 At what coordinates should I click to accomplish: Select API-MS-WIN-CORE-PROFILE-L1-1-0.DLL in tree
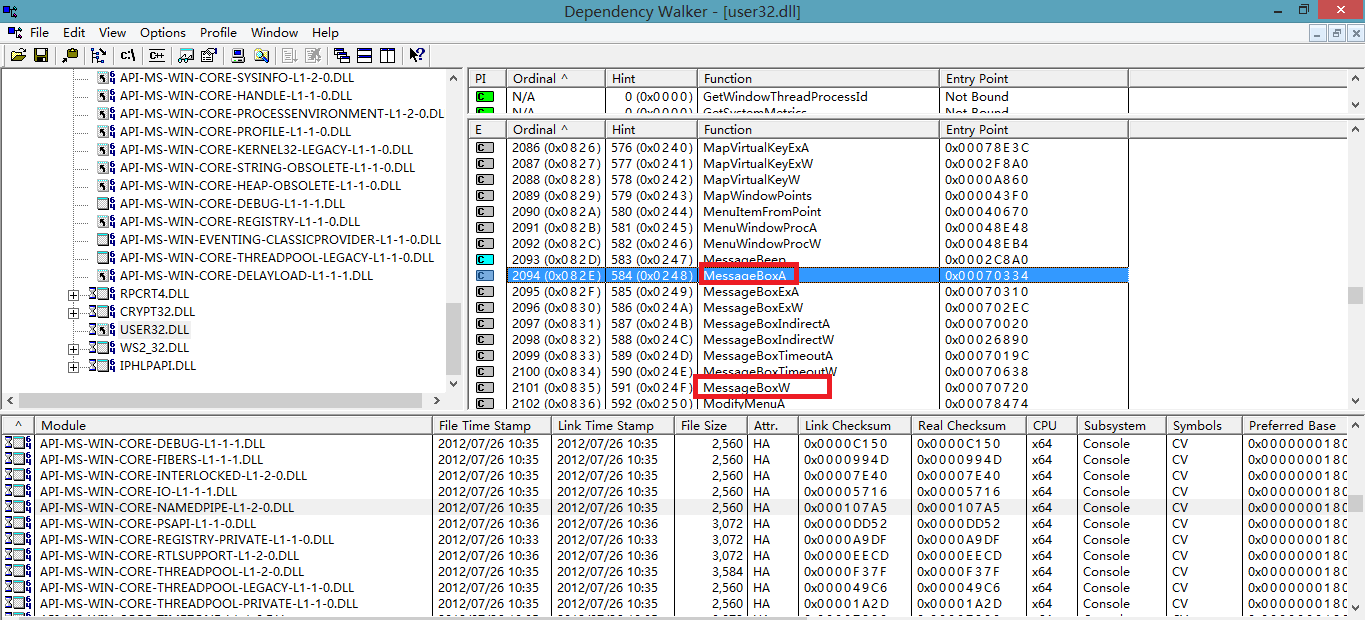pyautogui.click(x=236, y=131)
